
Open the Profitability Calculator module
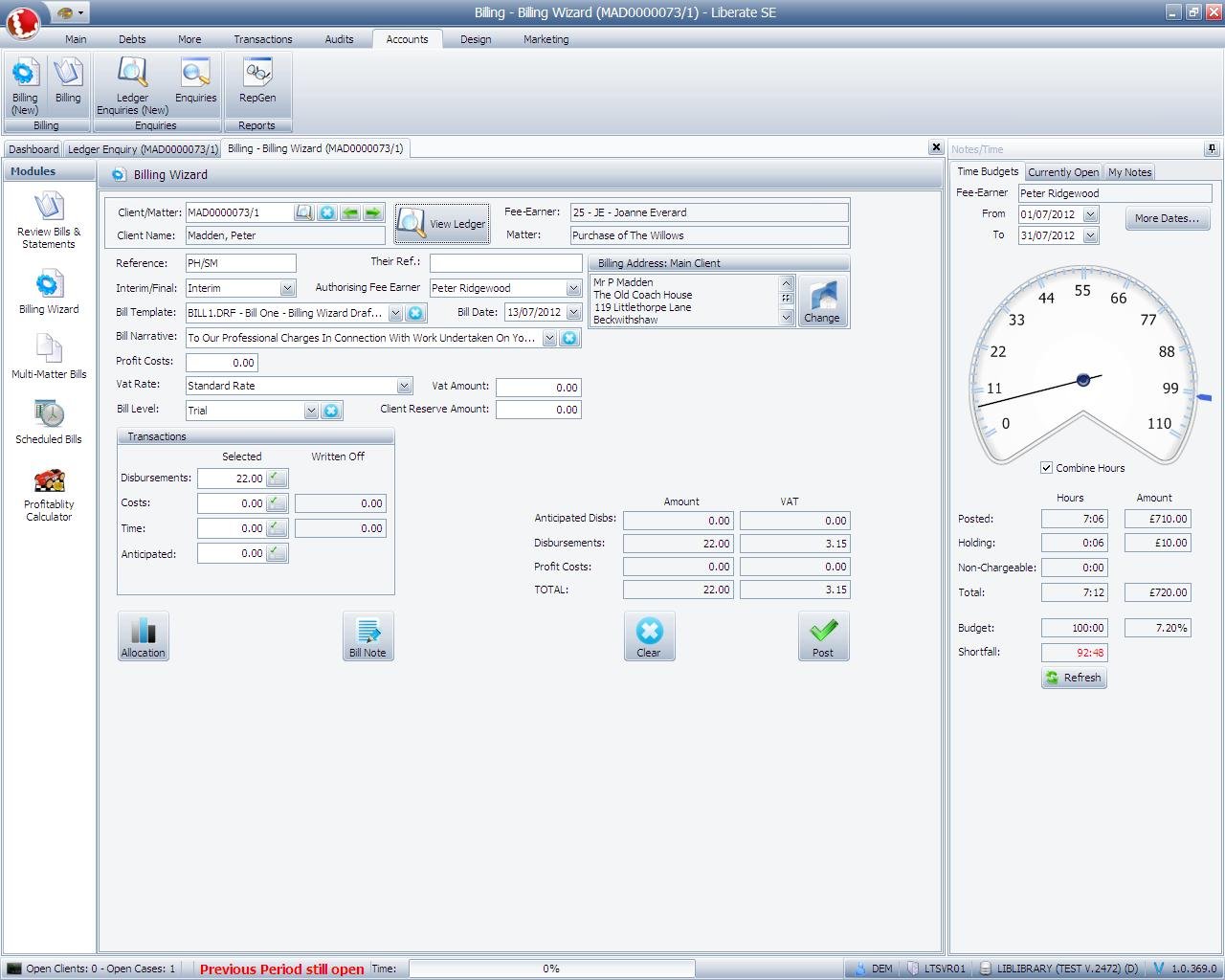point(49,495)
